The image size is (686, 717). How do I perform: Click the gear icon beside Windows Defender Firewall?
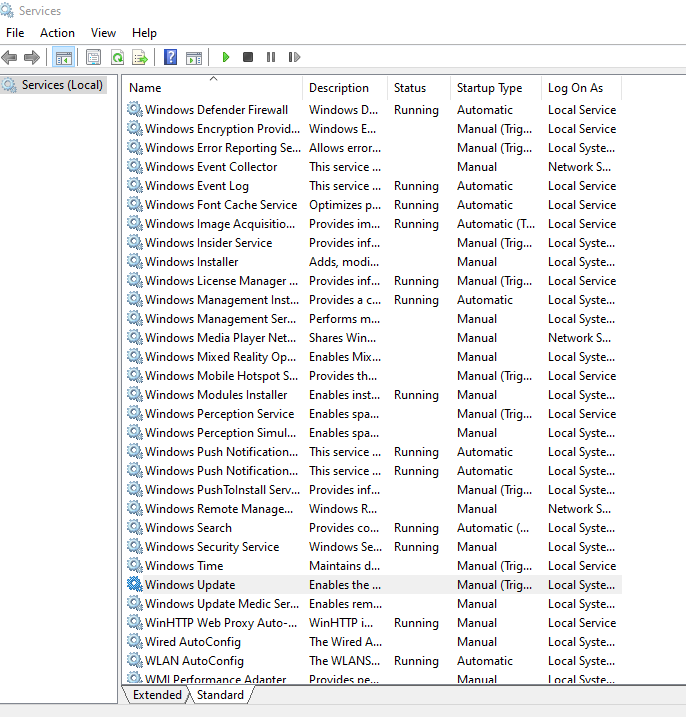(134, 109)
